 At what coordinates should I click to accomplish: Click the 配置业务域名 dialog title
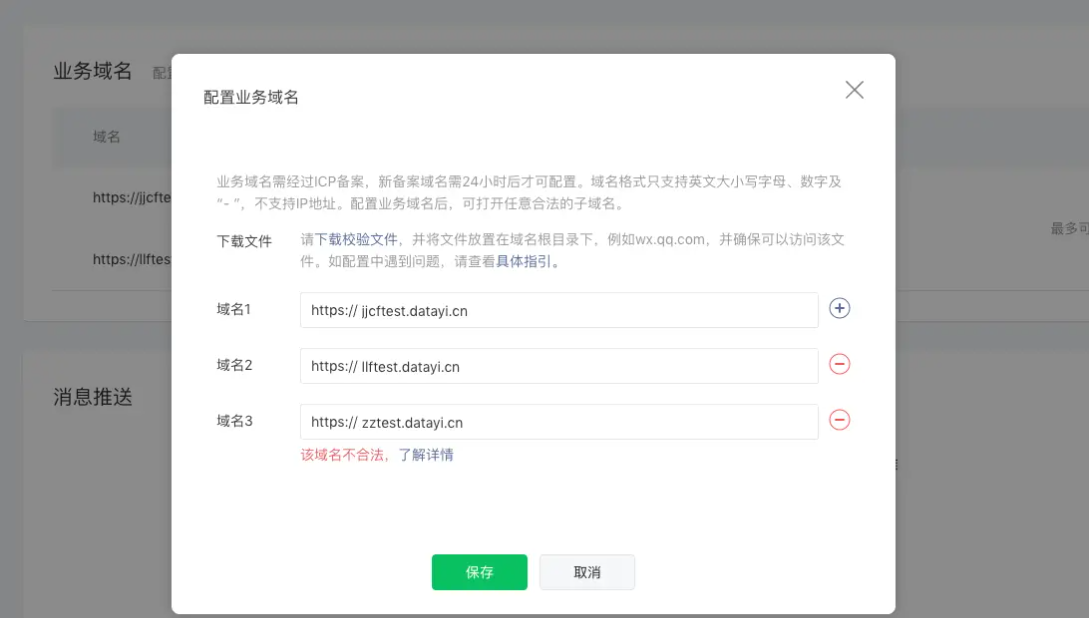click(x=251, y=97)
